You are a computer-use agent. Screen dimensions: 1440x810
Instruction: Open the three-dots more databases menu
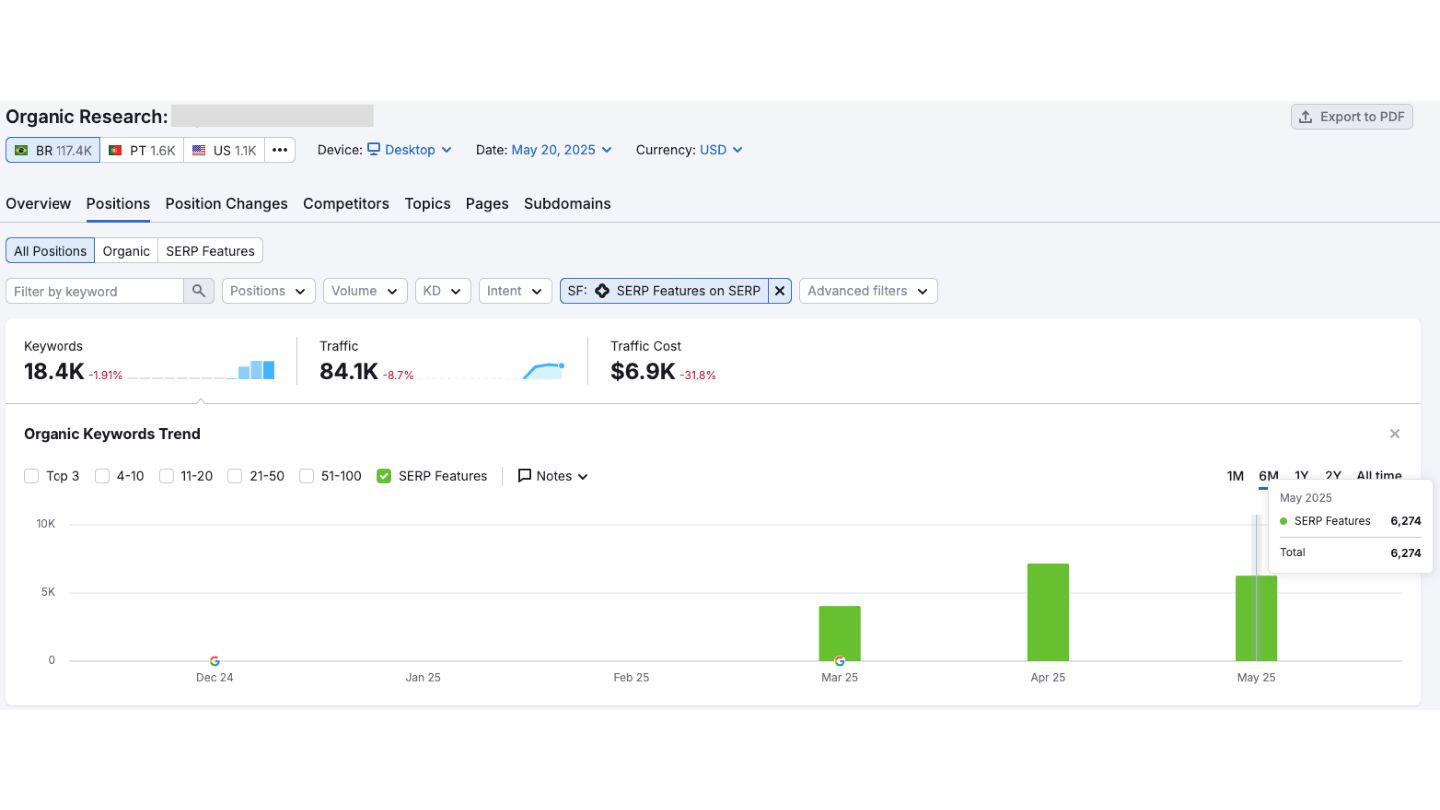(x=280, y=150)
